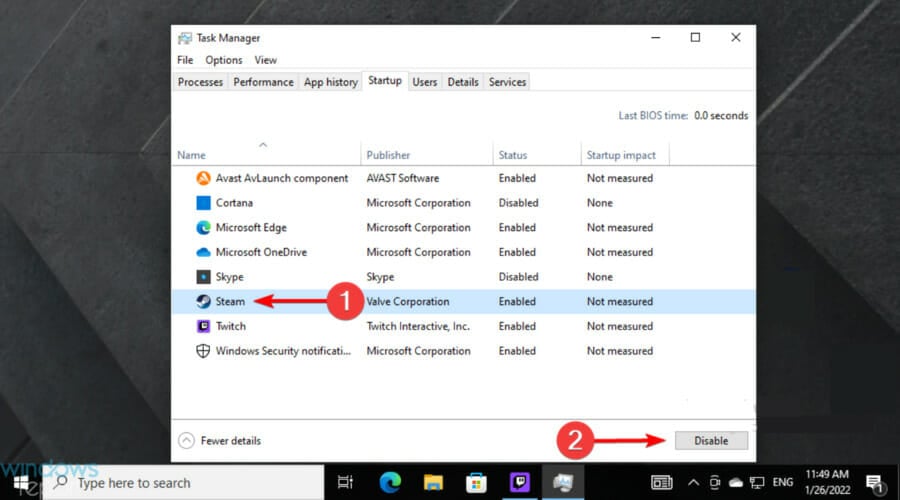
Task: Click the Twitch Interactive, Inc. publisher cell
Action: (x=418, y=326)
